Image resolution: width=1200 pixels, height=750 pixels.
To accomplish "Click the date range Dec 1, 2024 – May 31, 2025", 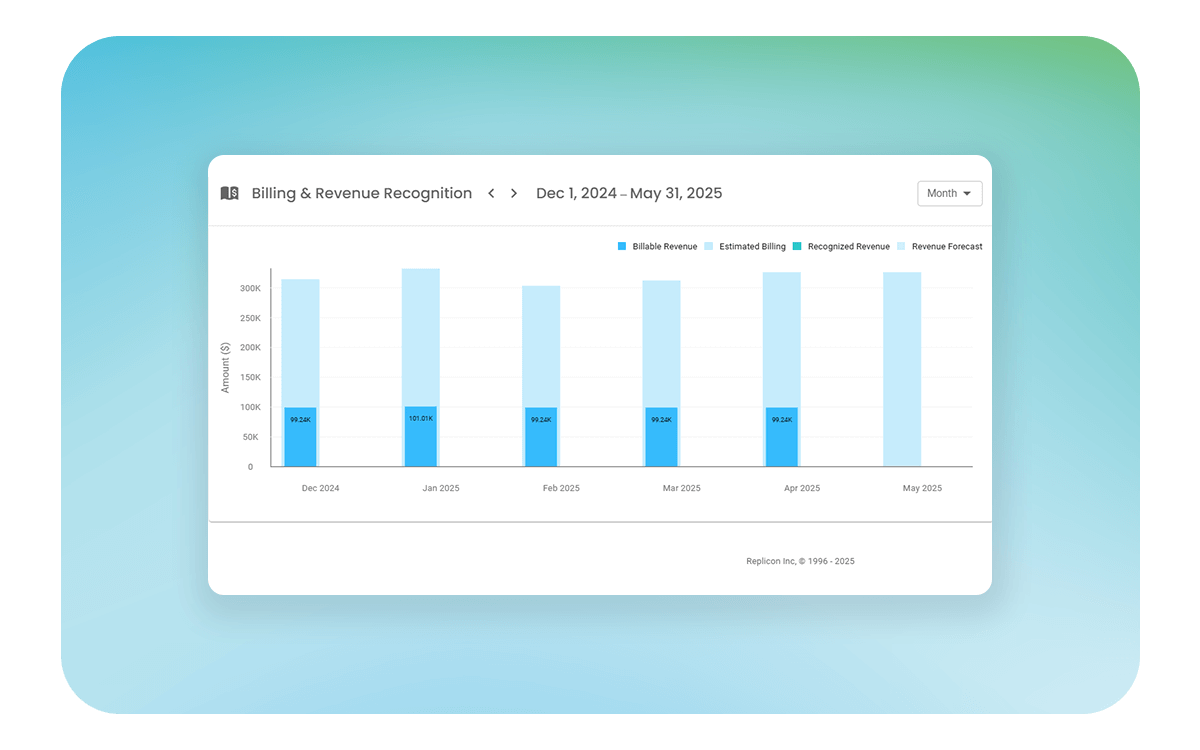I will 629,193.
